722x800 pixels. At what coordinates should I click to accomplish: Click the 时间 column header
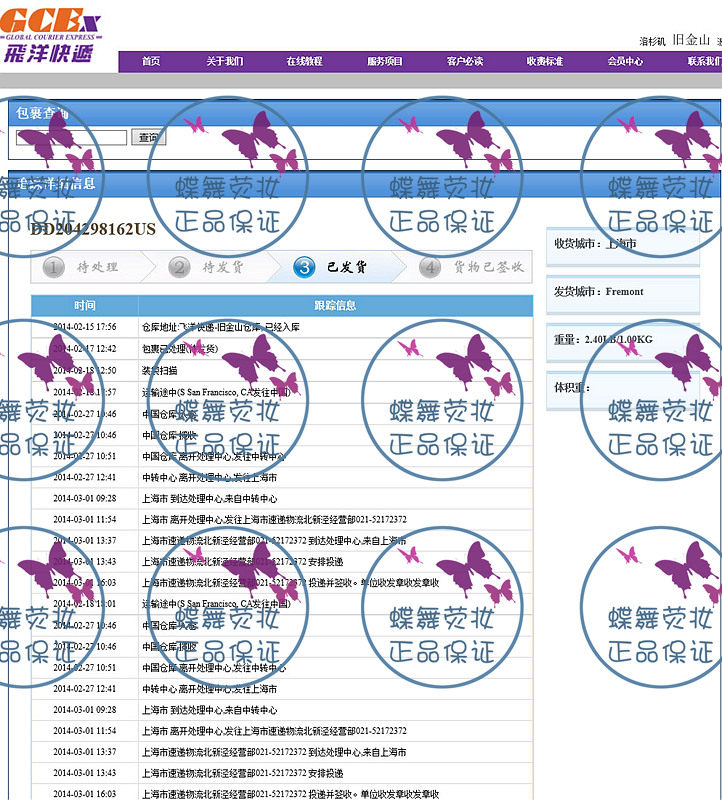(x=85, y=305)
